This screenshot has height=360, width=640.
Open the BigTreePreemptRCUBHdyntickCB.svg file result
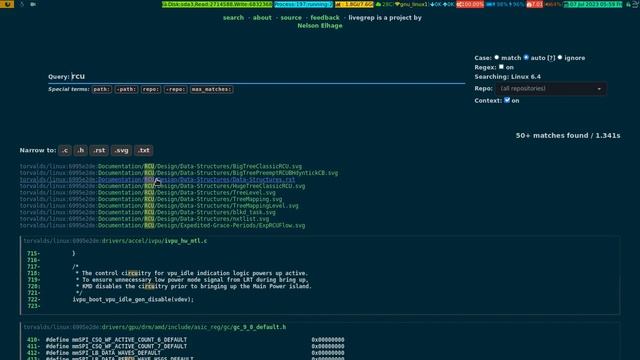tap(179, 173)
